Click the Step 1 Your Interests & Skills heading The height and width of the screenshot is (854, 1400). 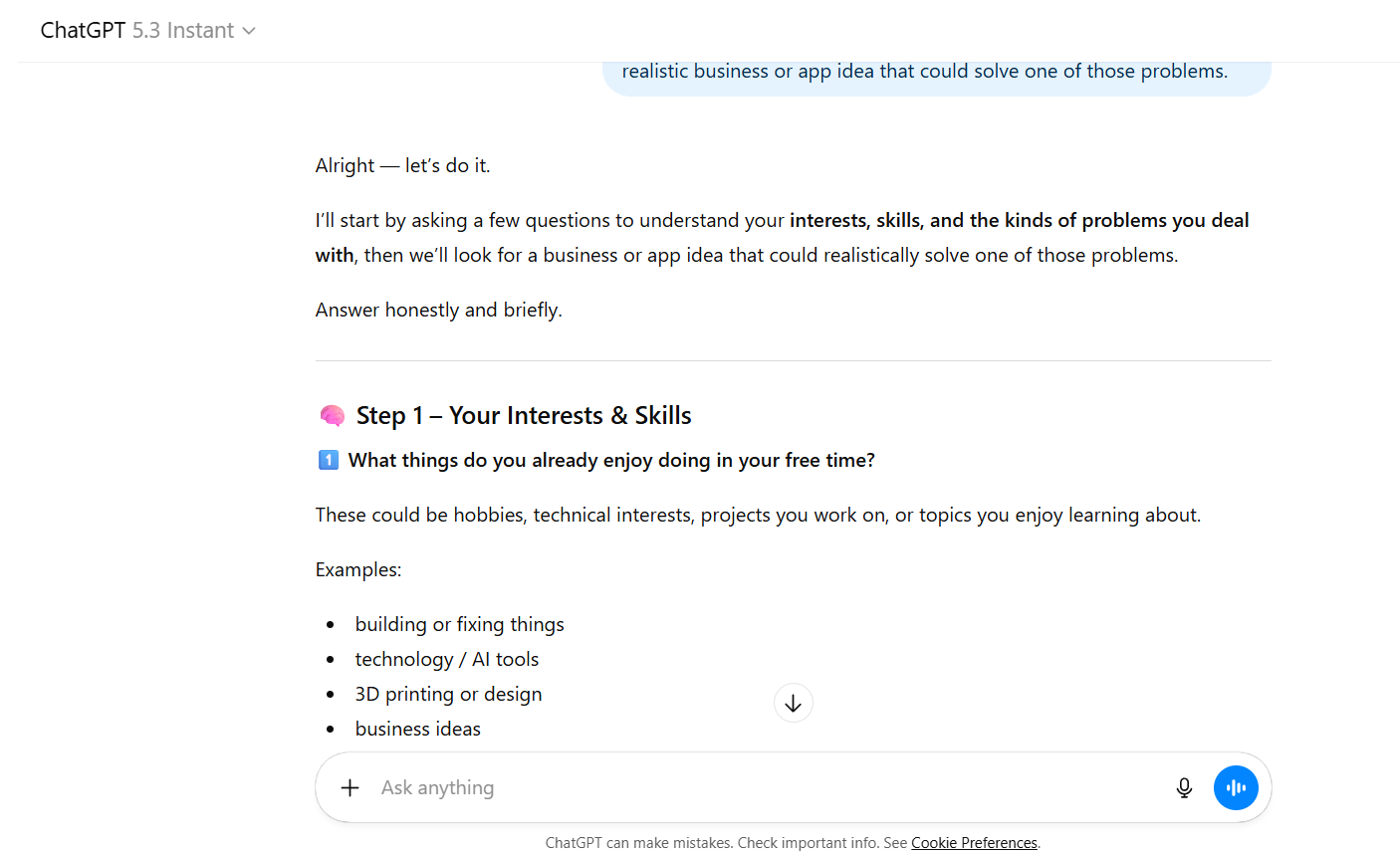[524, 416]
